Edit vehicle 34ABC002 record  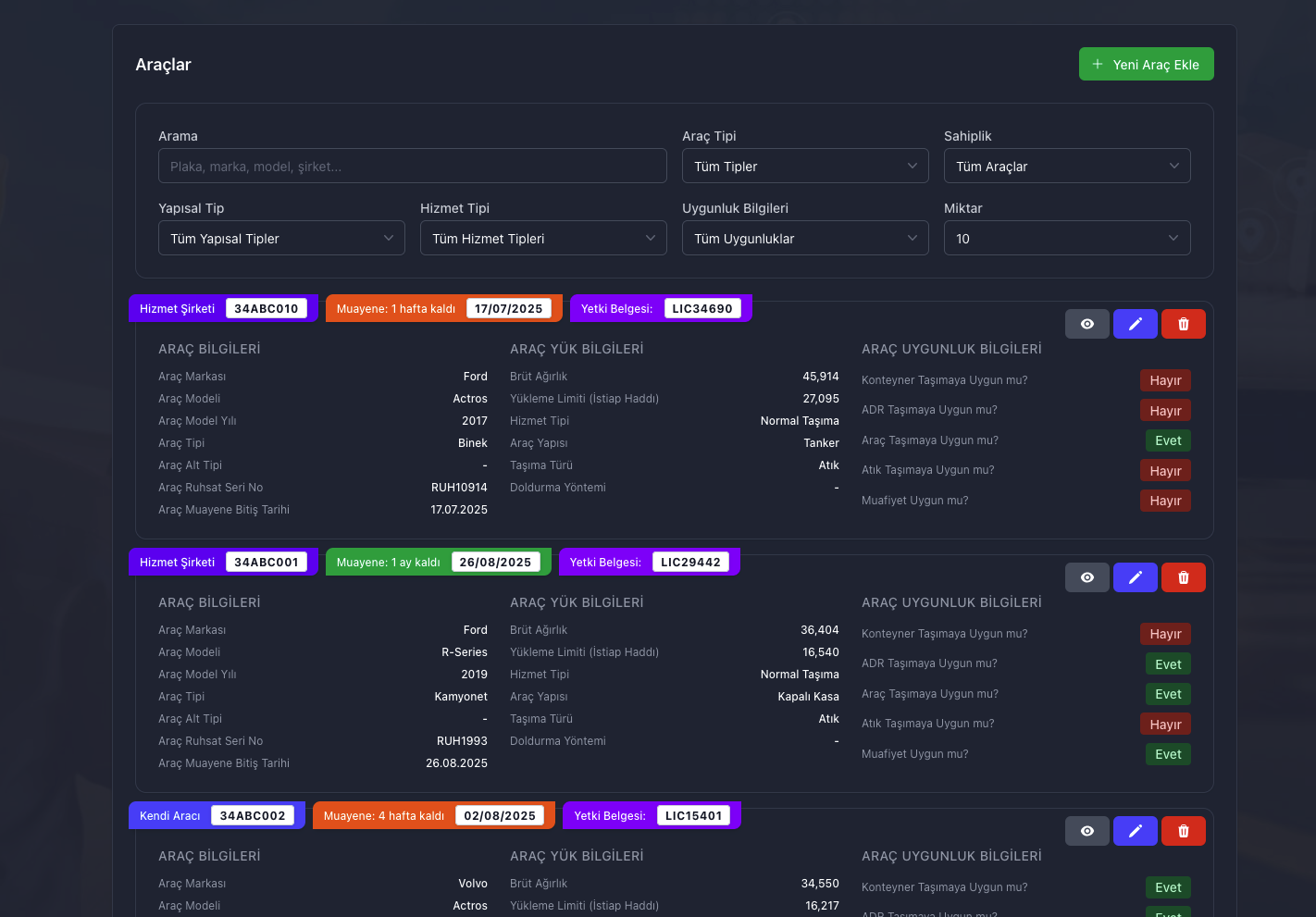point(1135,831)
